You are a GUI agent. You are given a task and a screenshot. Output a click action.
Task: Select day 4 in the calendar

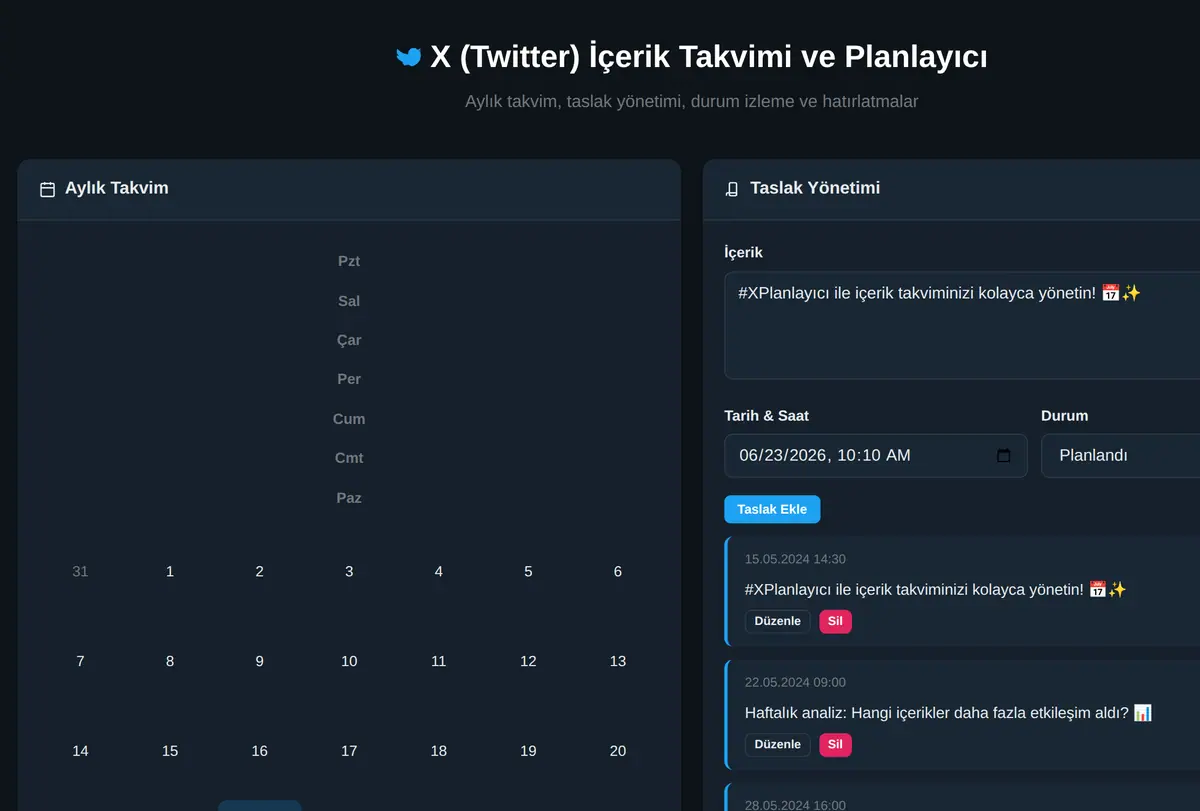438,572
